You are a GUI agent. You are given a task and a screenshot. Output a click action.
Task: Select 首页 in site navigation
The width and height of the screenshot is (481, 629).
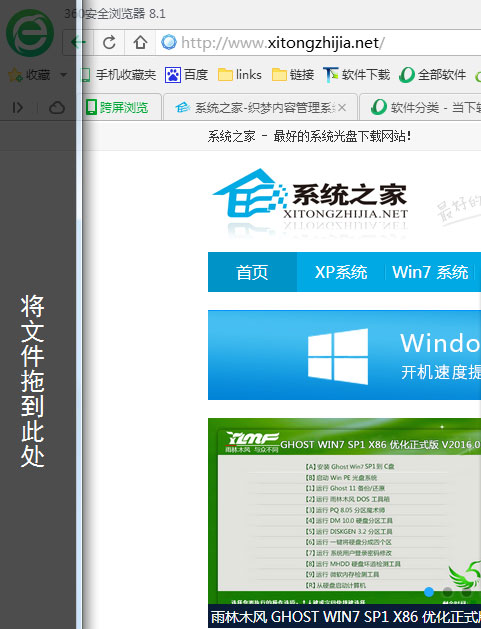252,272
